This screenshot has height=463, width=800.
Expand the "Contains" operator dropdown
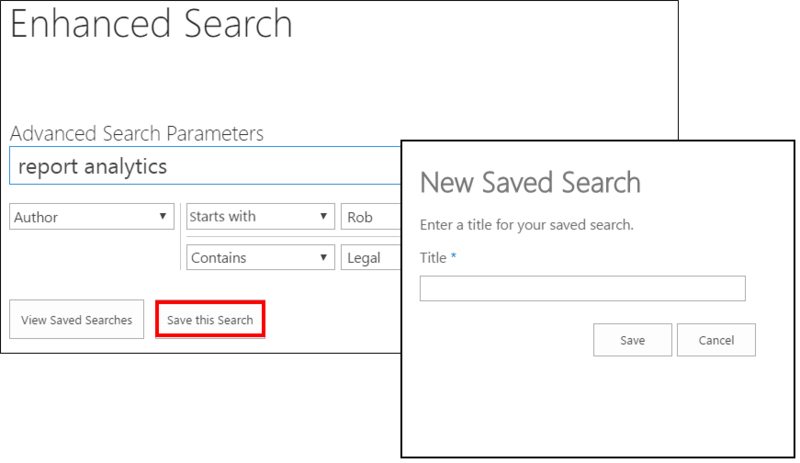[x=259, y=258]
